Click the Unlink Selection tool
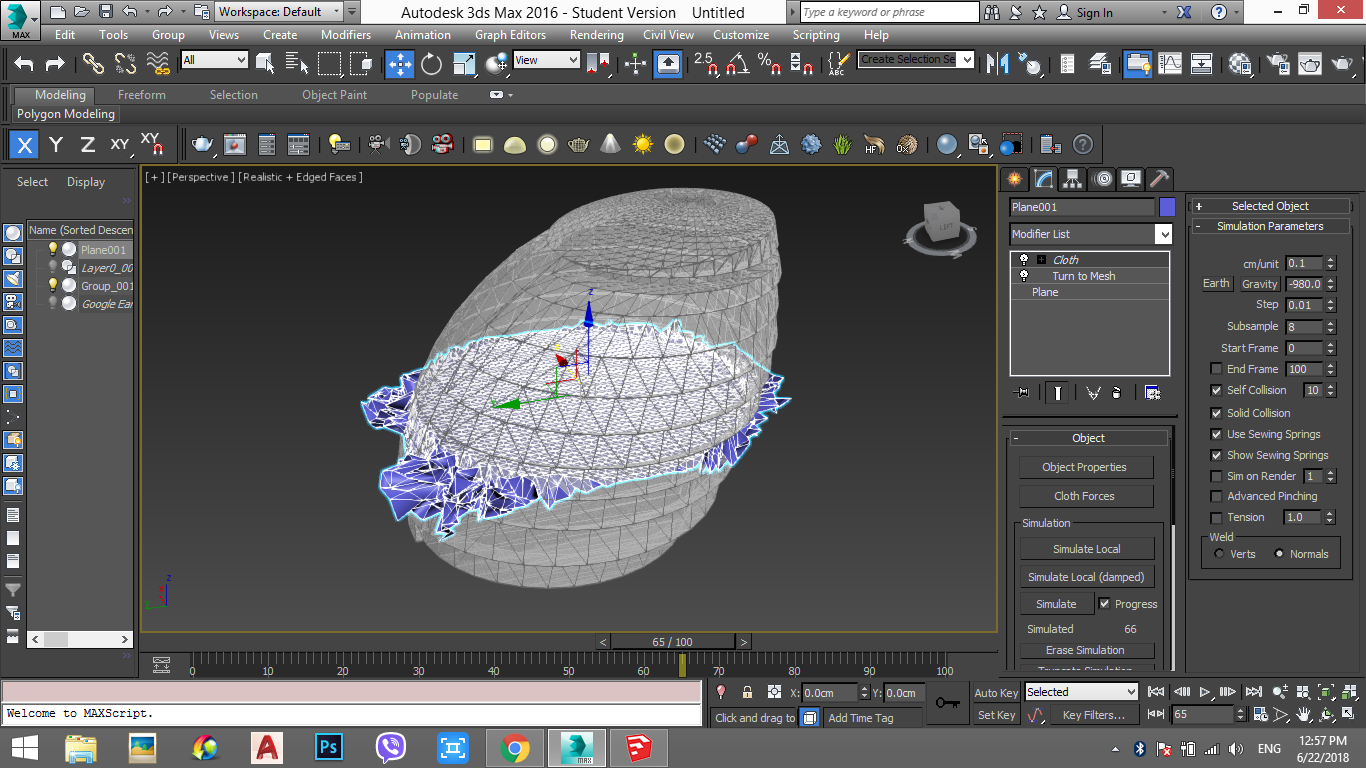Viewport: 1366px width, 768px height. click(x=125, y=64)
